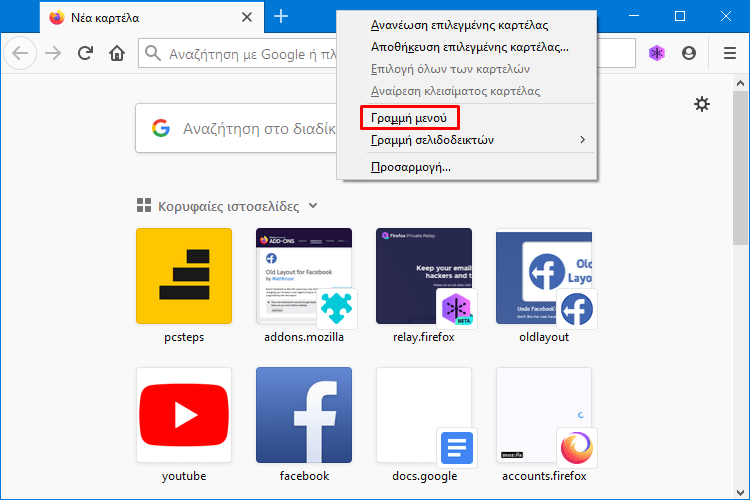
Task: Open the docs.google top site tile
Action: click(424, 415)
